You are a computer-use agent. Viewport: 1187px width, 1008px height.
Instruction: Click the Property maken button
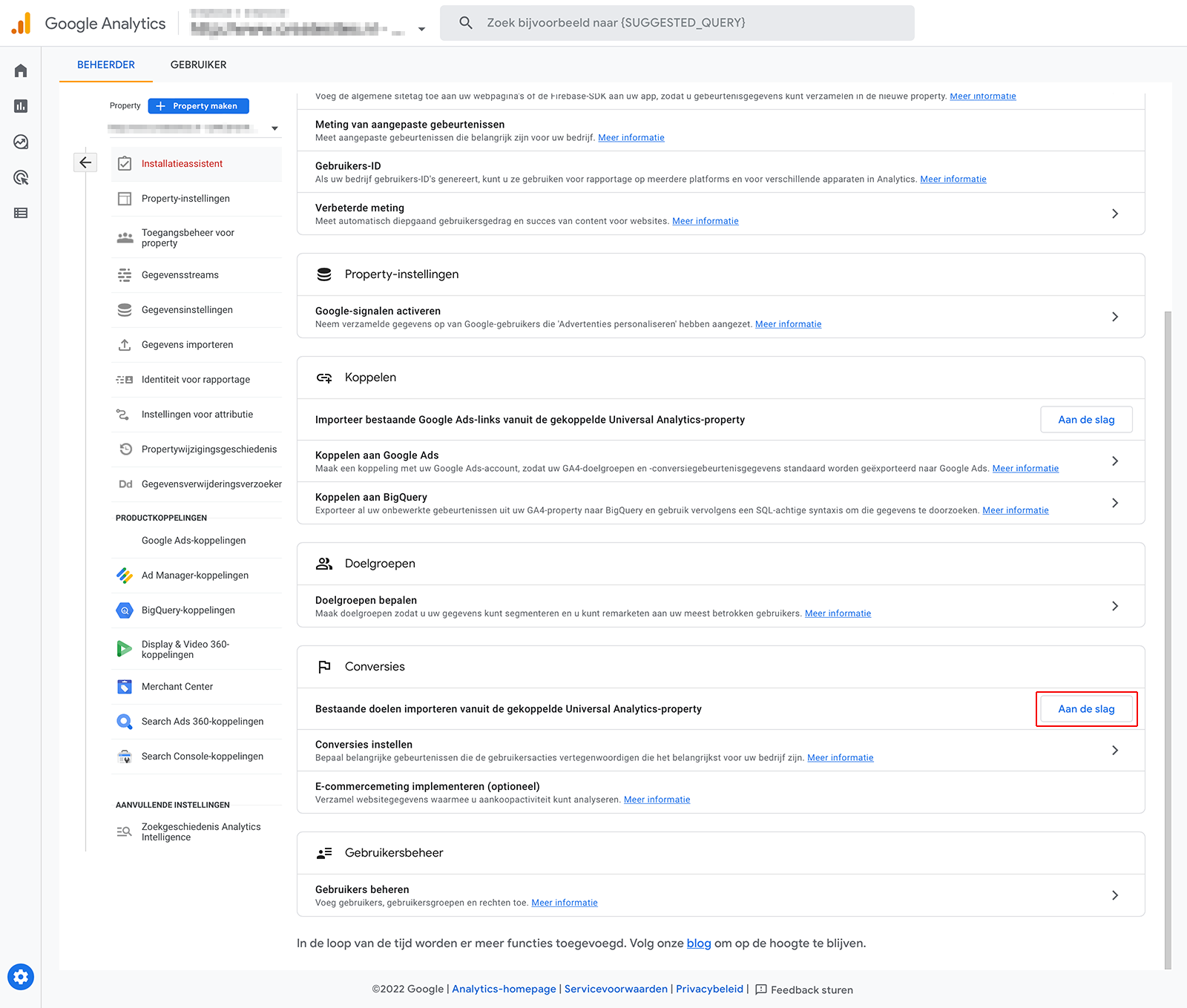tap(198, 106)
